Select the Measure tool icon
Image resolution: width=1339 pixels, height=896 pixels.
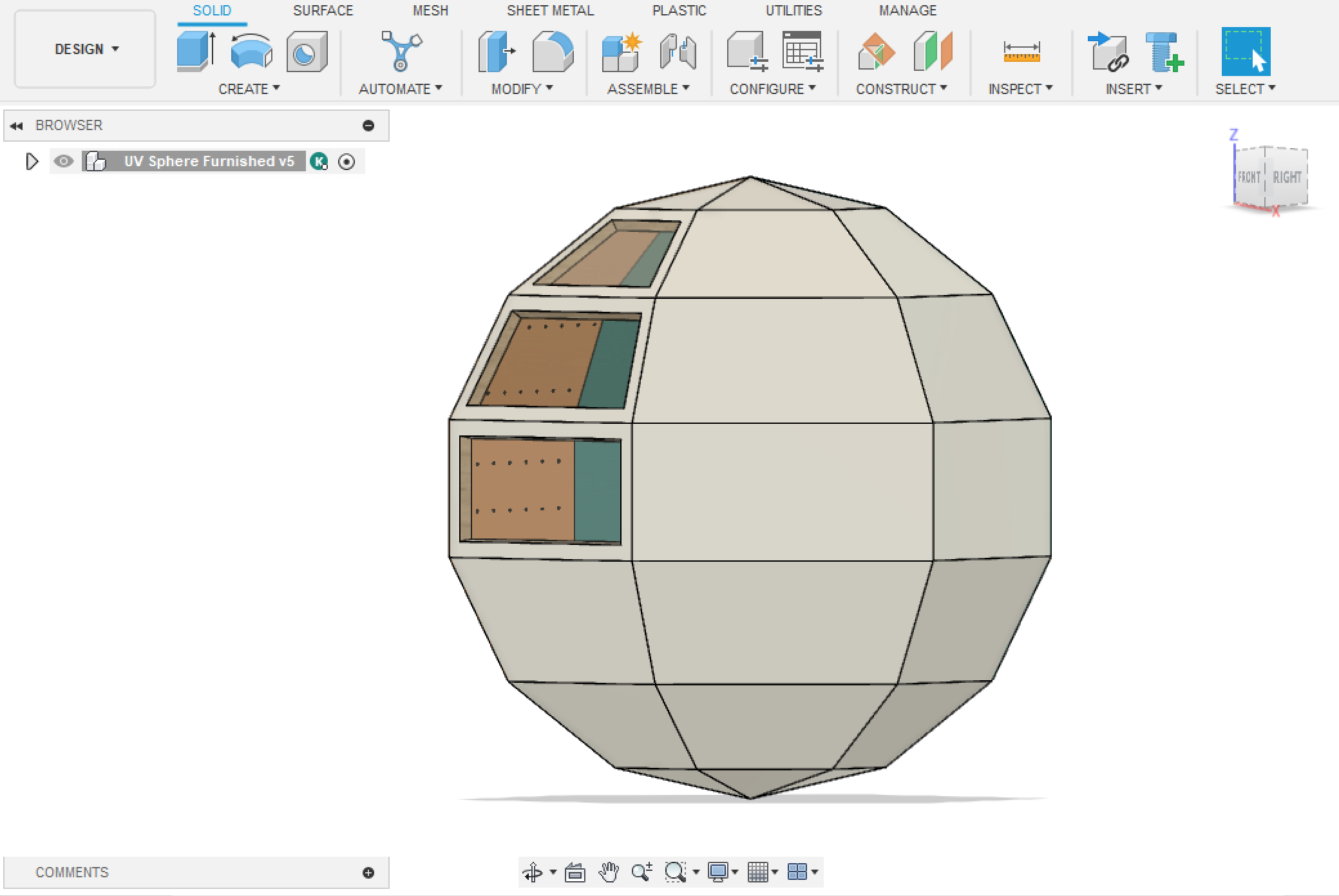click(x=1021, y=52)
